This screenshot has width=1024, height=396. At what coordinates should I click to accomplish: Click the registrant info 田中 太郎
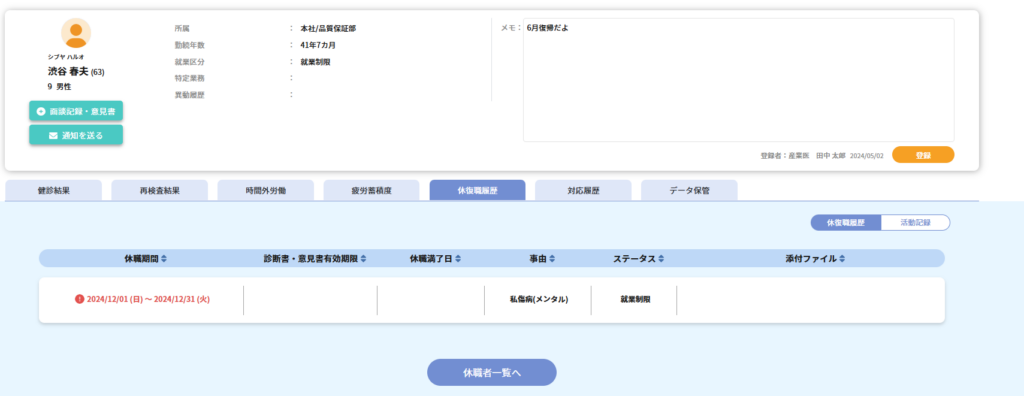831,156
